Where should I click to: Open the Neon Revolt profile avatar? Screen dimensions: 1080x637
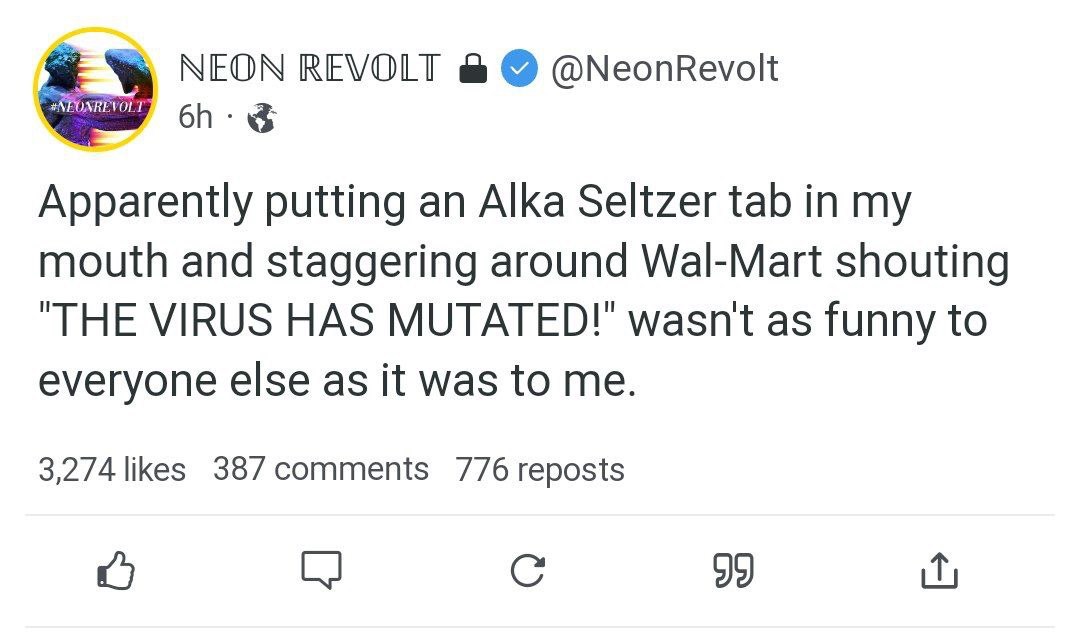[93, 89]
